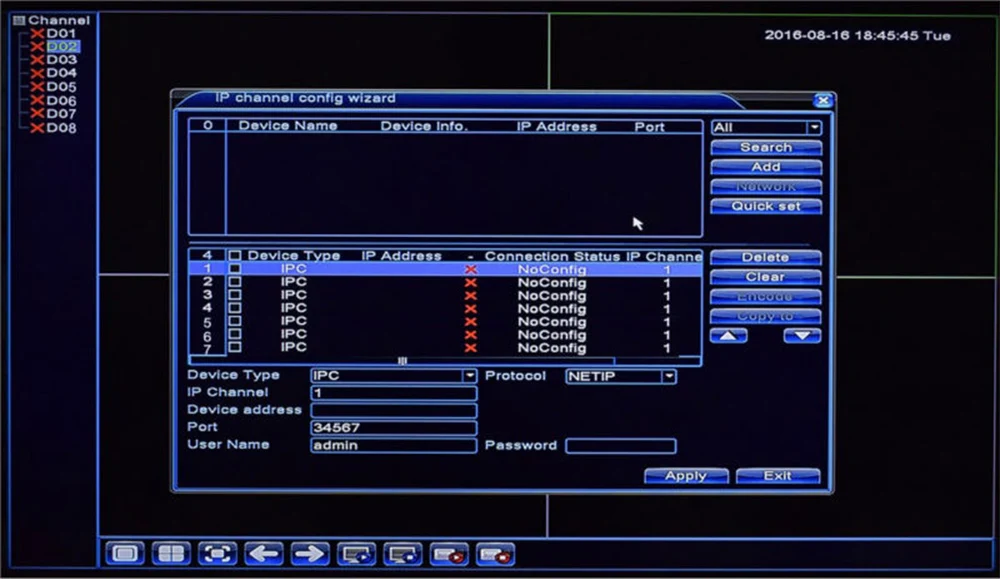
Task: Click the date-time display at top right
Action: tap(857, 36)
